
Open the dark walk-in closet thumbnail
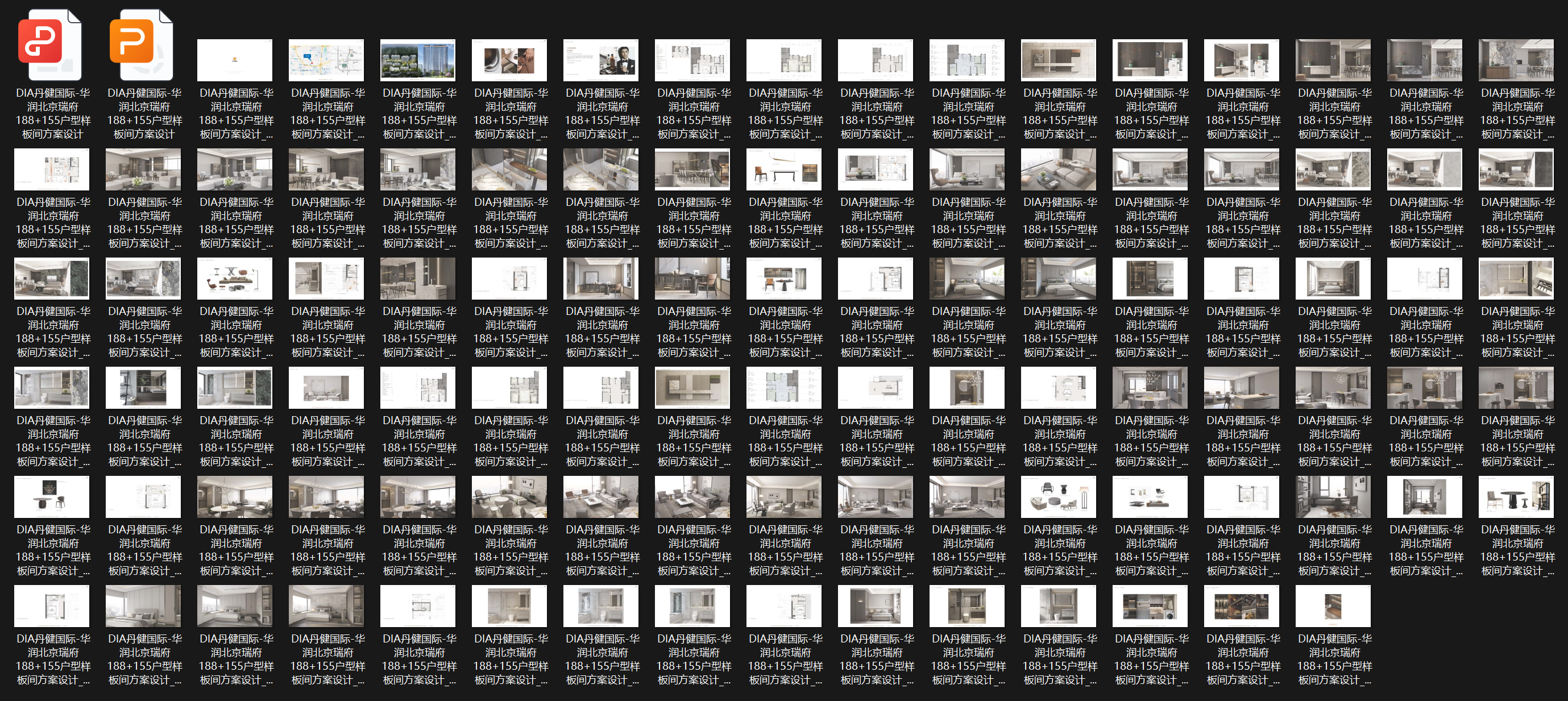tap(1241, 605)
